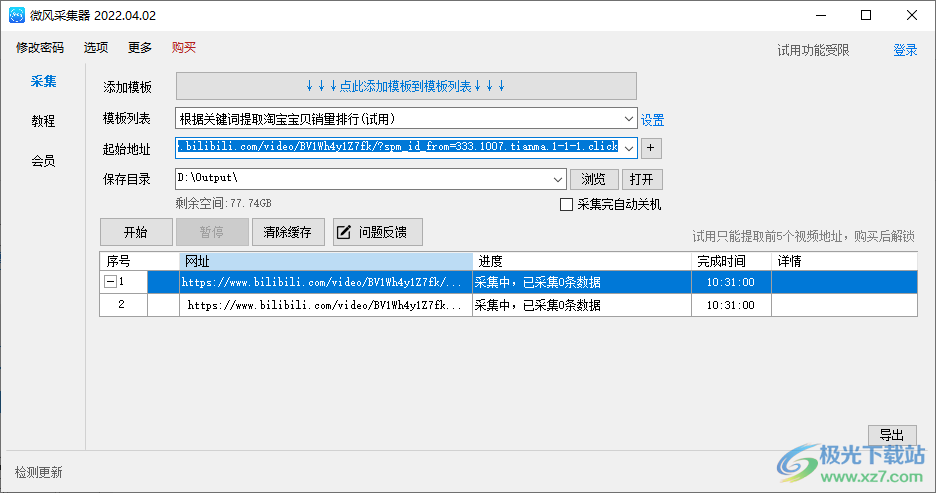Close the 微风采集器 window
Screen dimensions: 936x493
pos(912,16)
